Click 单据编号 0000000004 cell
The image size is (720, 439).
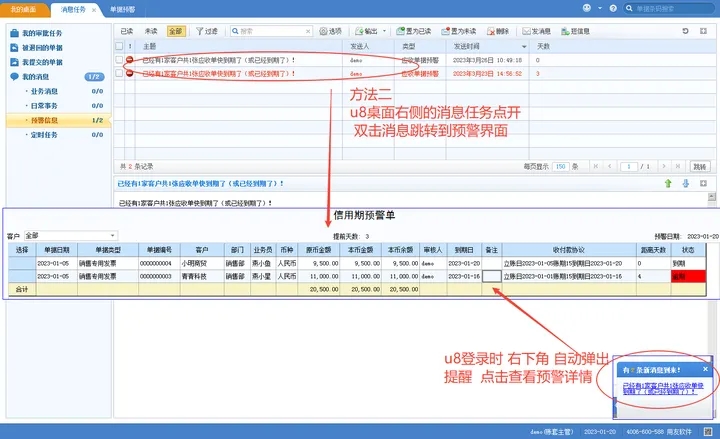pyautogui.click(x=159, y=263)
